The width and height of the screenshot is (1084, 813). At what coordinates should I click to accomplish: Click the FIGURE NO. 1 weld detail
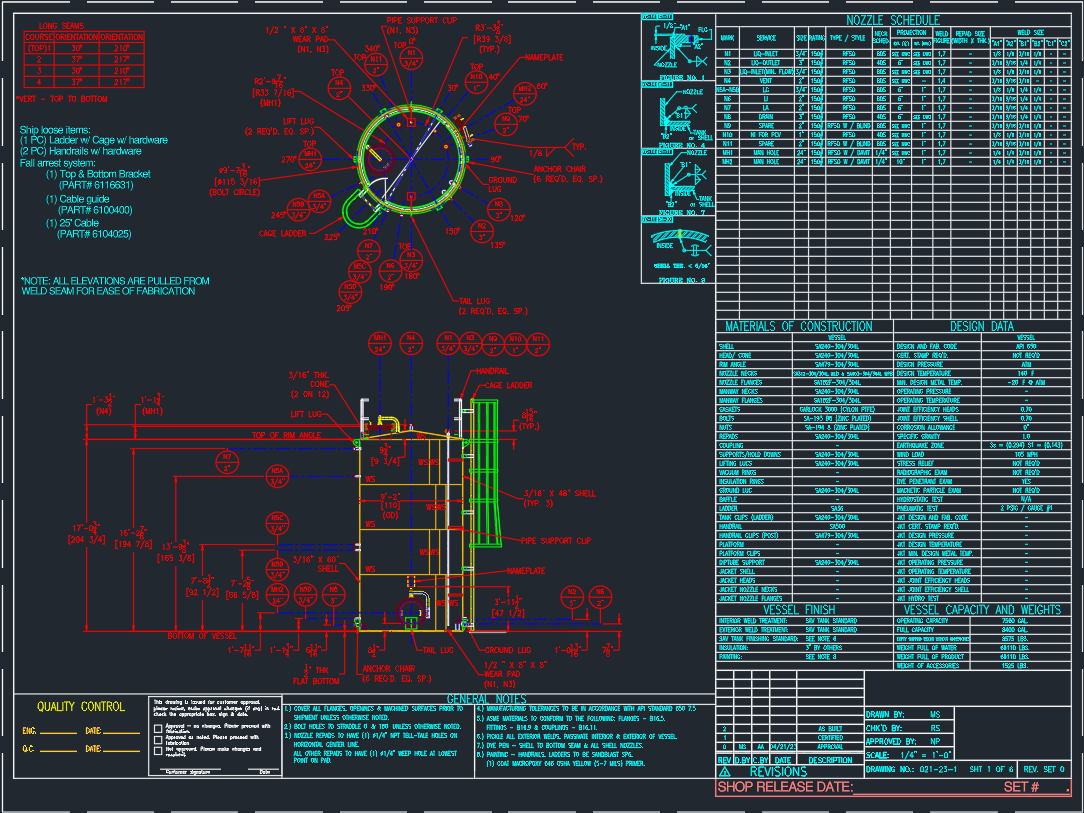[678, 48]
